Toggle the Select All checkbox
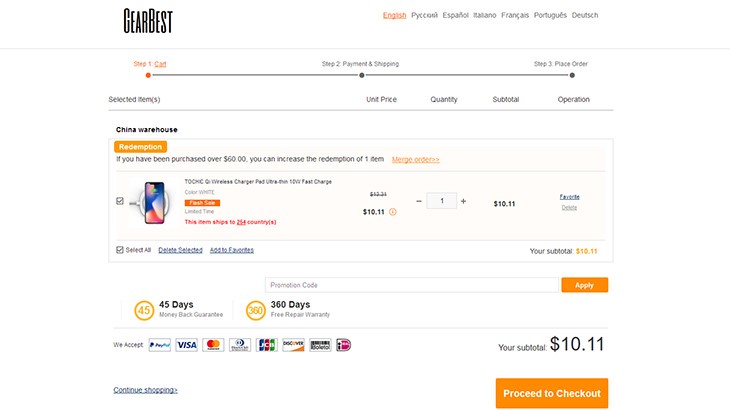The width and height of the screenshot is (730, 410). click(x=120, y=250)
